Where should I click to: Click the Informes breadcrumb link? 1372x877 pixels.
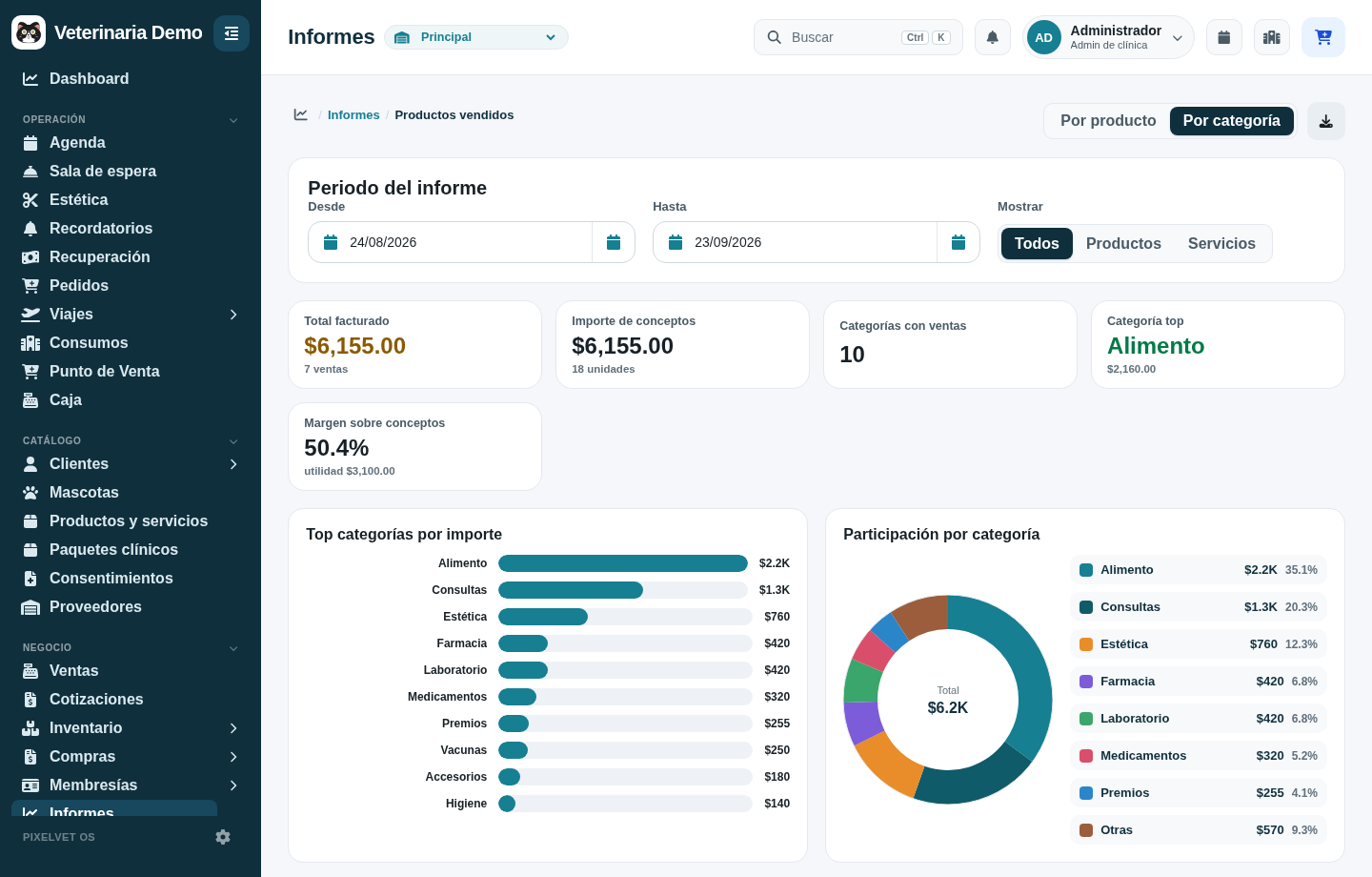[353, 114]
